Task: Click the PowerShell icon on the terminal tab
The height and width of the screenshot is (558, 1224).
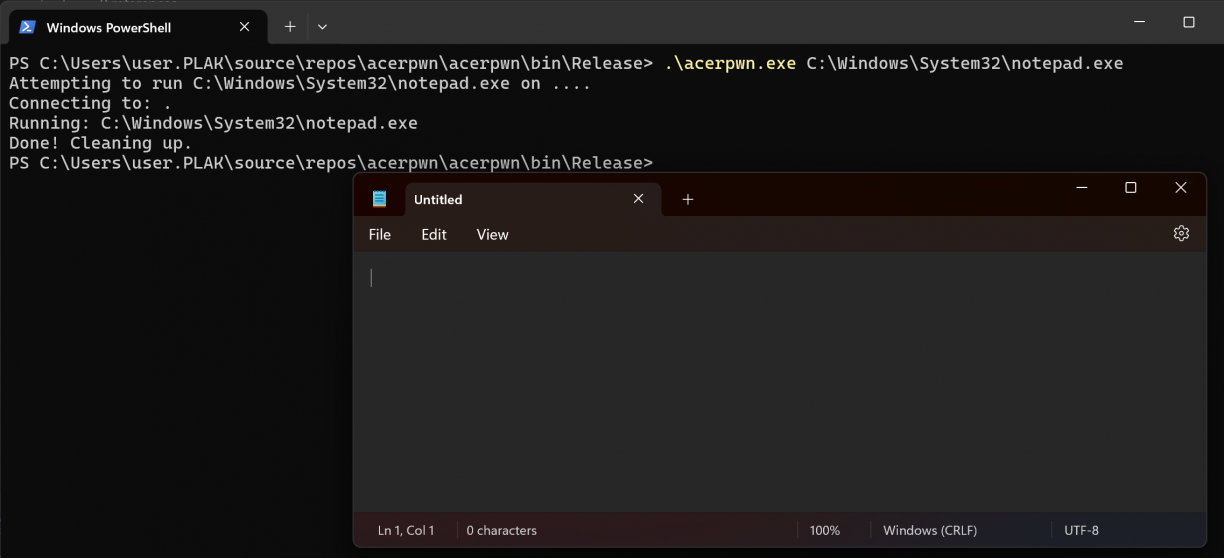Action: [28, 27]
